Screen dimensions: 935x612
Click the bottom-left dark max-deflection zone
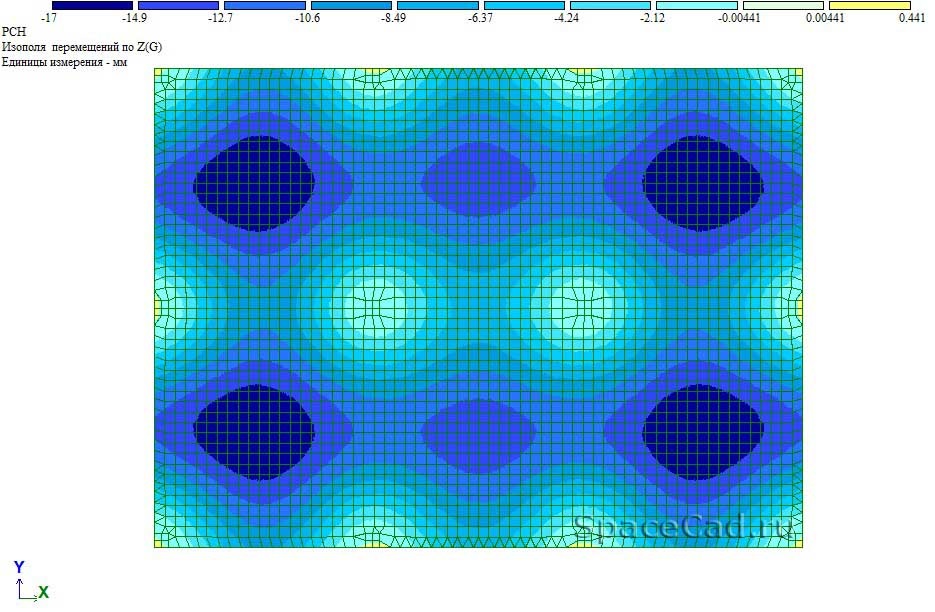[x=254, y=432]
